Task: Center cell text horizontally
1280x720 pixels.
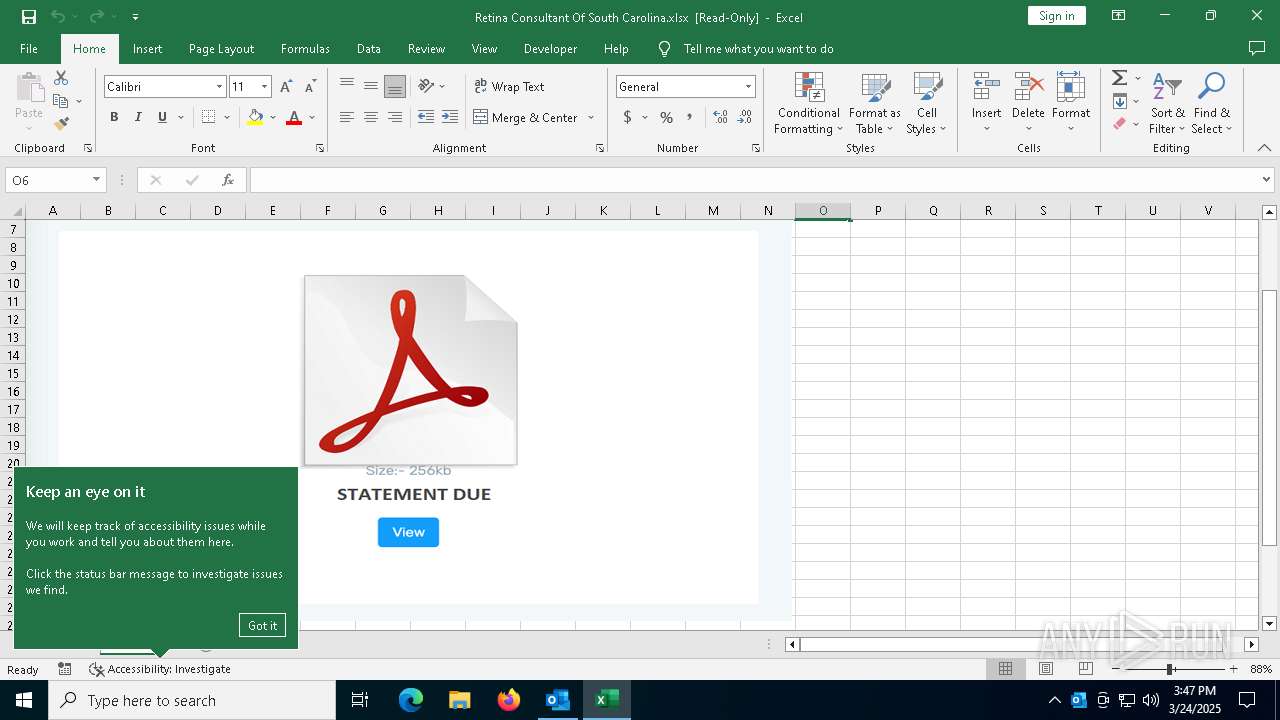Action: (x=371, y=117)
